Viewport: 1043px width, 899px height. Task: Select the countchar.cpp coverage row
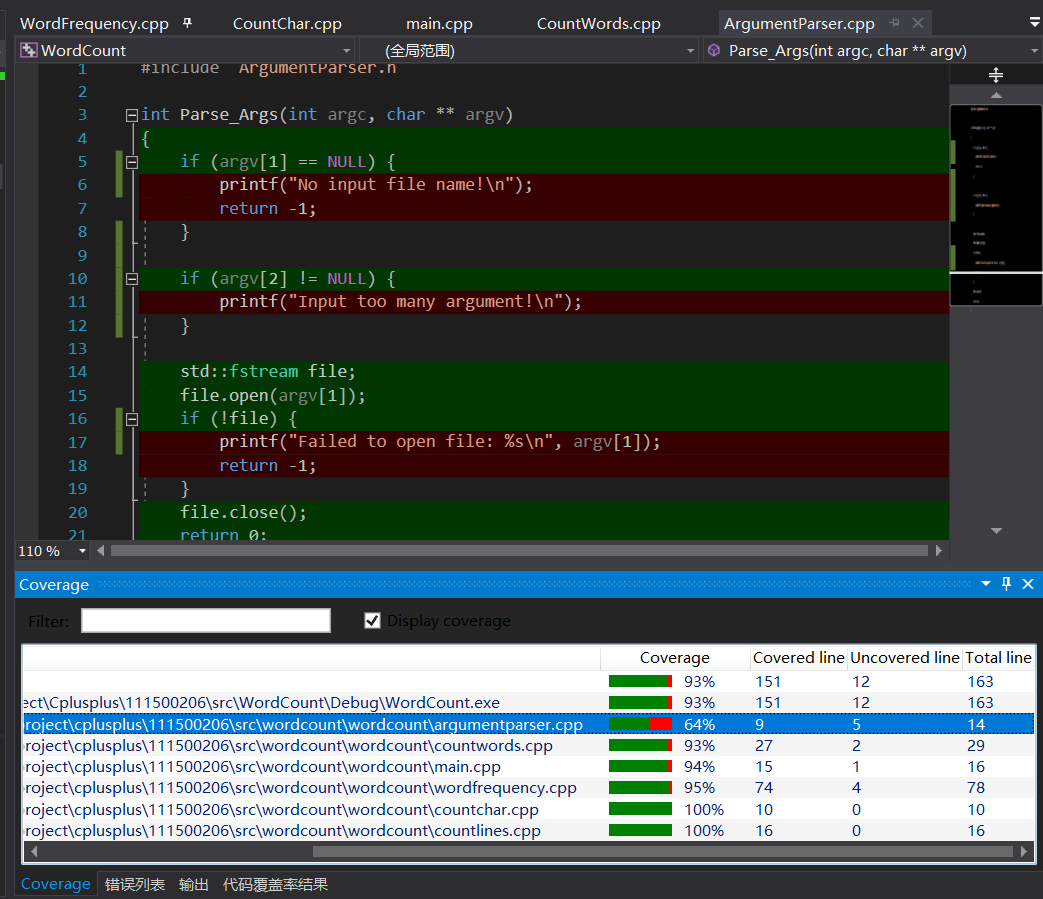(529, 809)
